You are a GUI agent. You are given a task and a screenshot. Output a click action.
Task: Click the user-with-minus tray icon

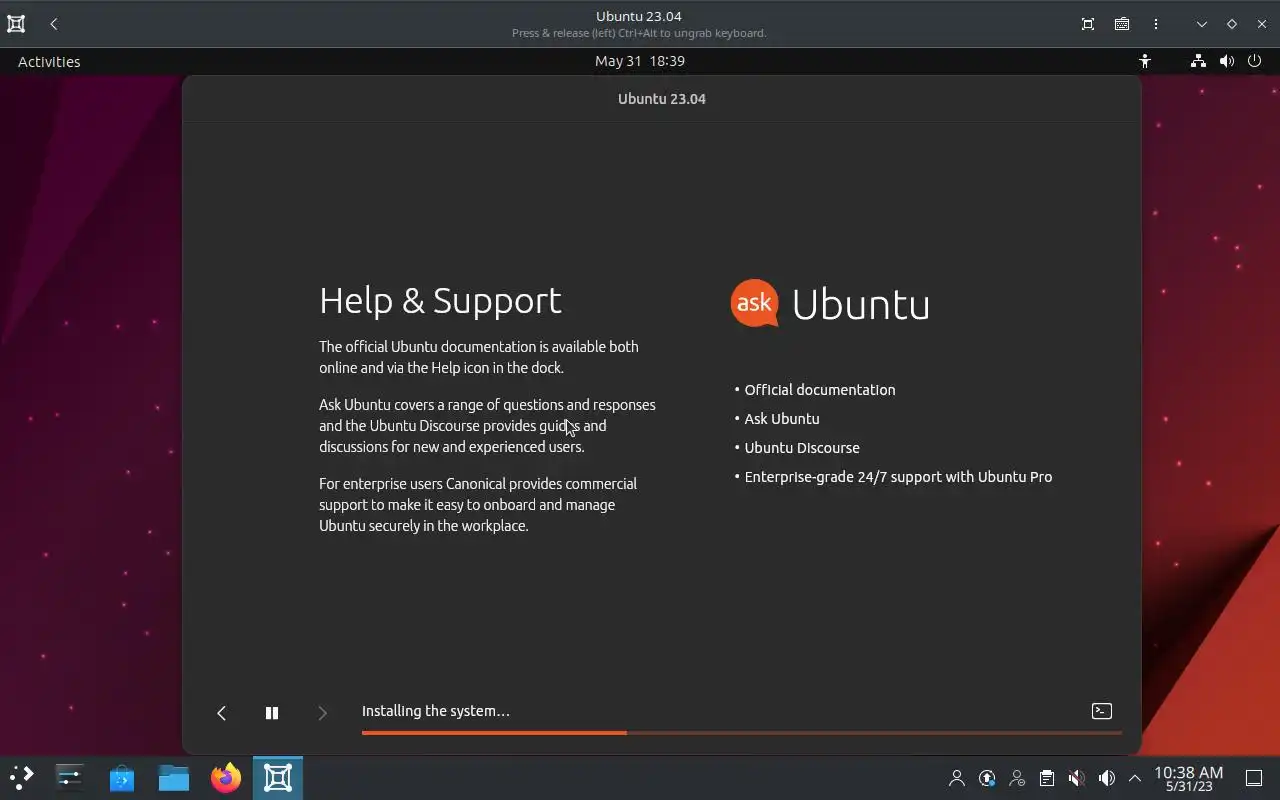(x=1017, y=778)
